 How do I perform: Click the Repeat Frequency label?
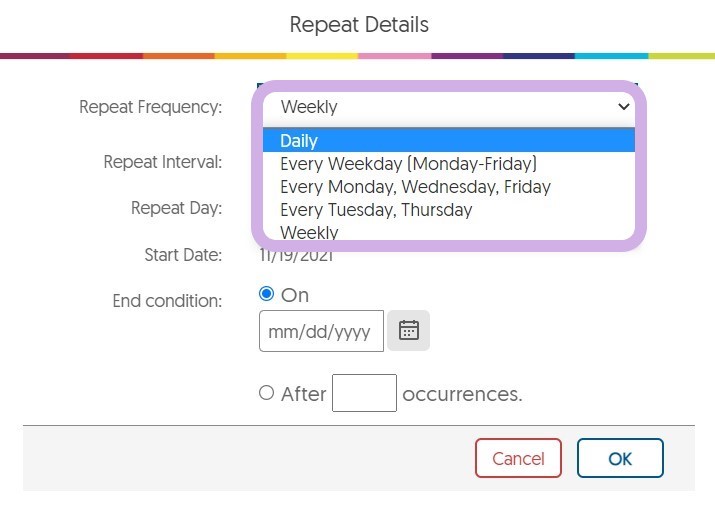(150, 107)
